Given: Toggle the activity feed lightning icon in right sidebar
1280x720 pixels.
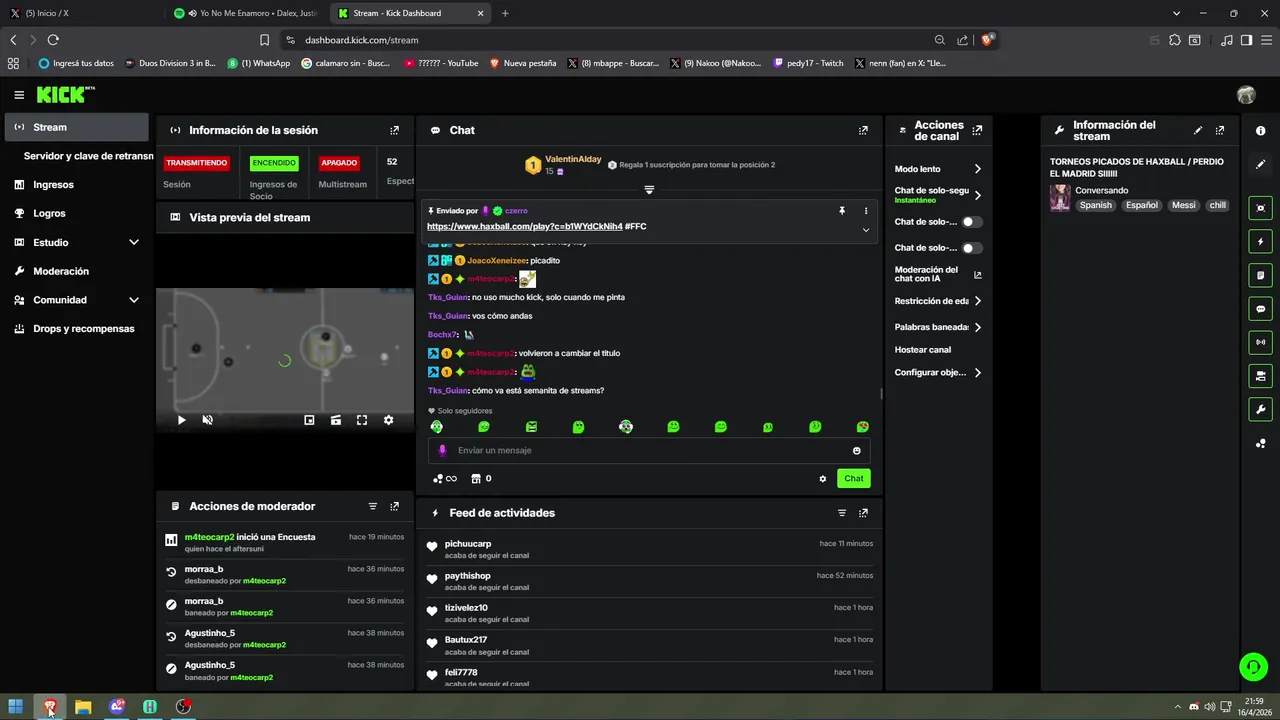Looking at the screenshot, I should [x=1261, y=242].
